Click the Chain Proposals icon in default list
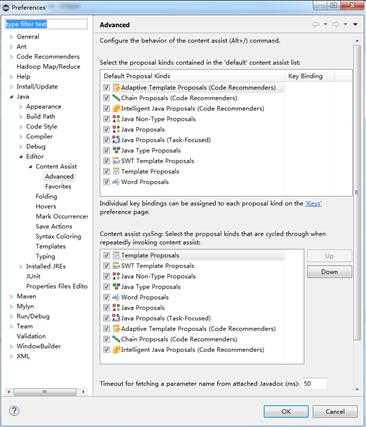The height and width of the screenshot is (427, 366). [116, 98]
